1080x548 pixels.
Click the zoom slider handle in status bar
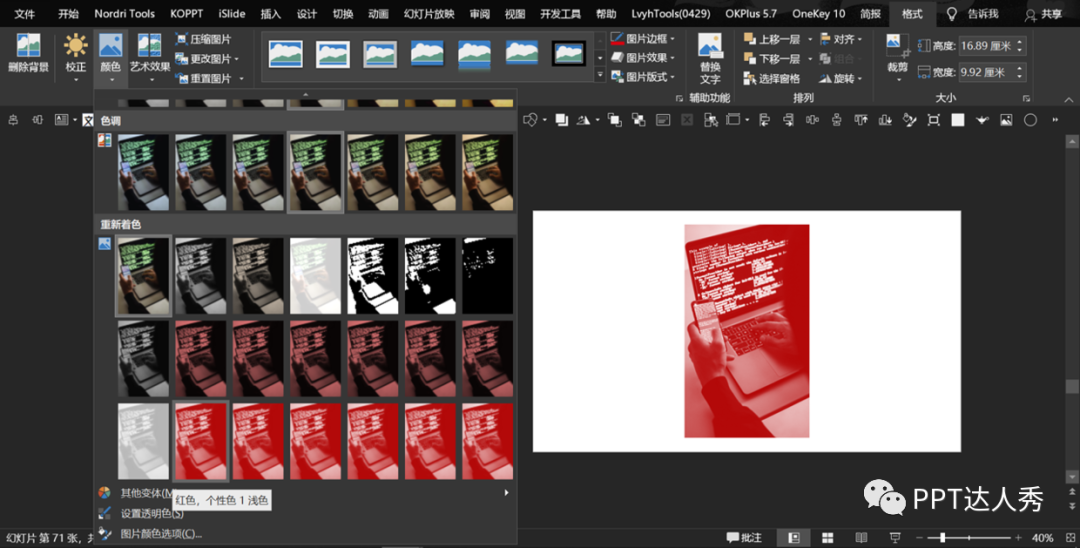942,538
